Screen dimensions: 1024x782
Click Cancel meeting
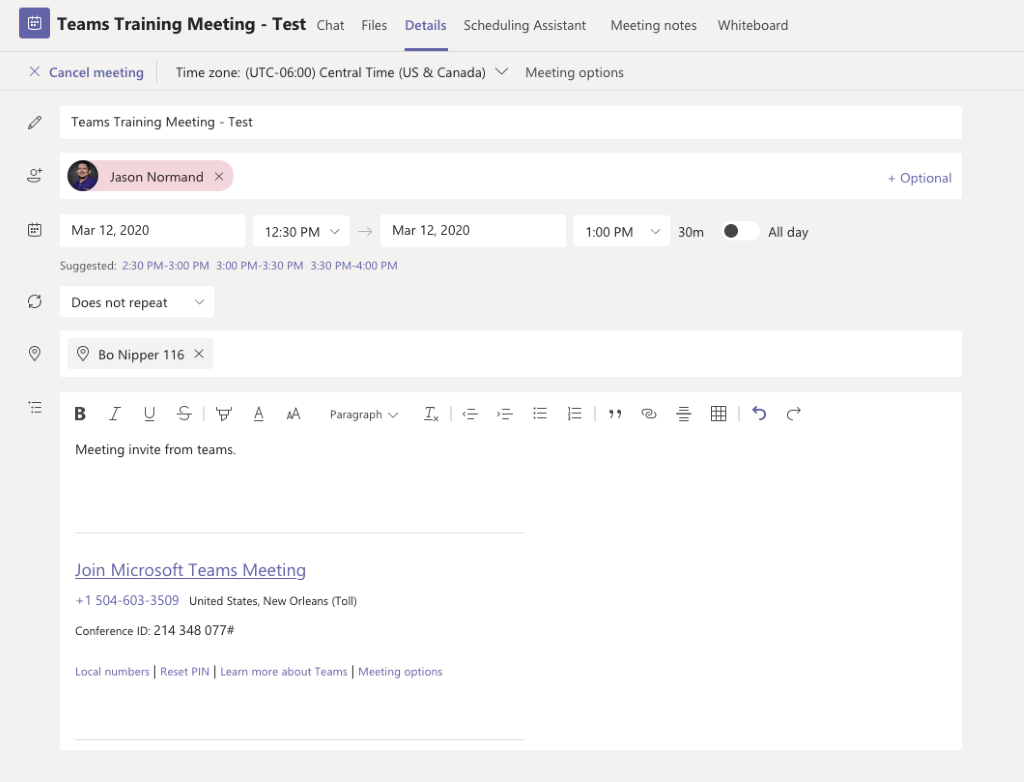click(87, 73)
